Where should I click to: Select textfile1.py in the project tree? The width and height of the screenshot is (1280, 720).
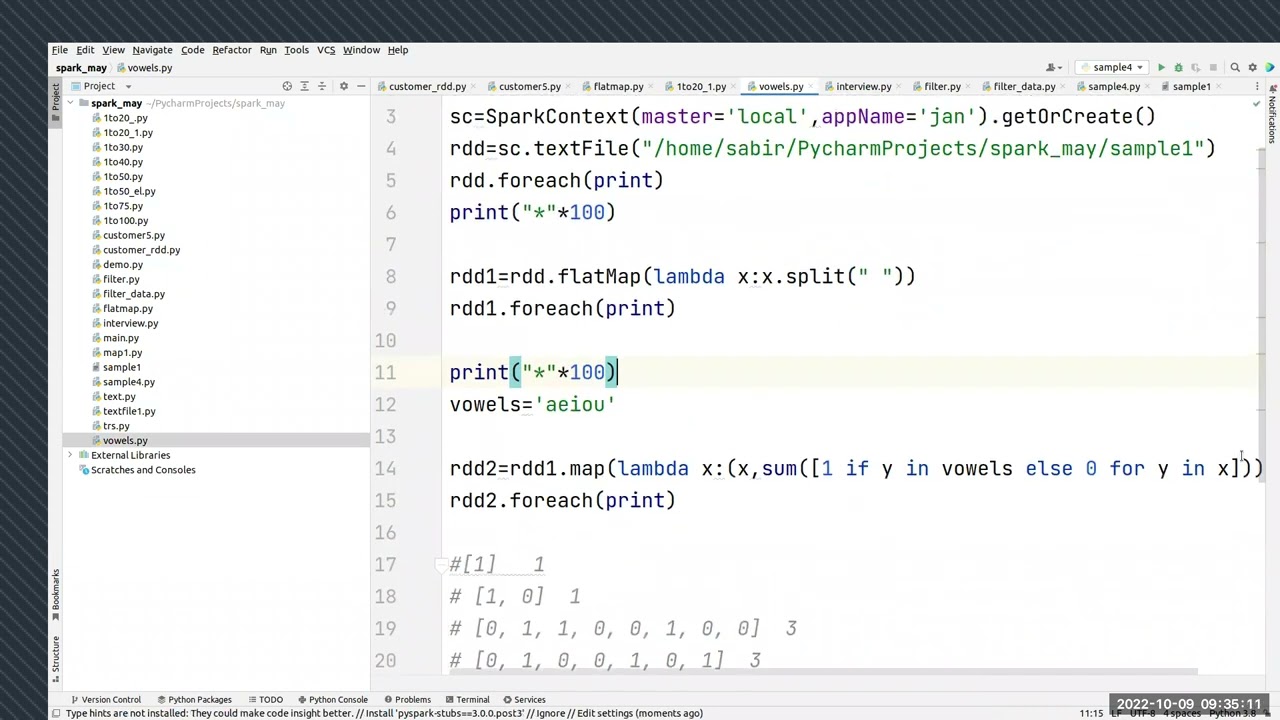(129, 411)
